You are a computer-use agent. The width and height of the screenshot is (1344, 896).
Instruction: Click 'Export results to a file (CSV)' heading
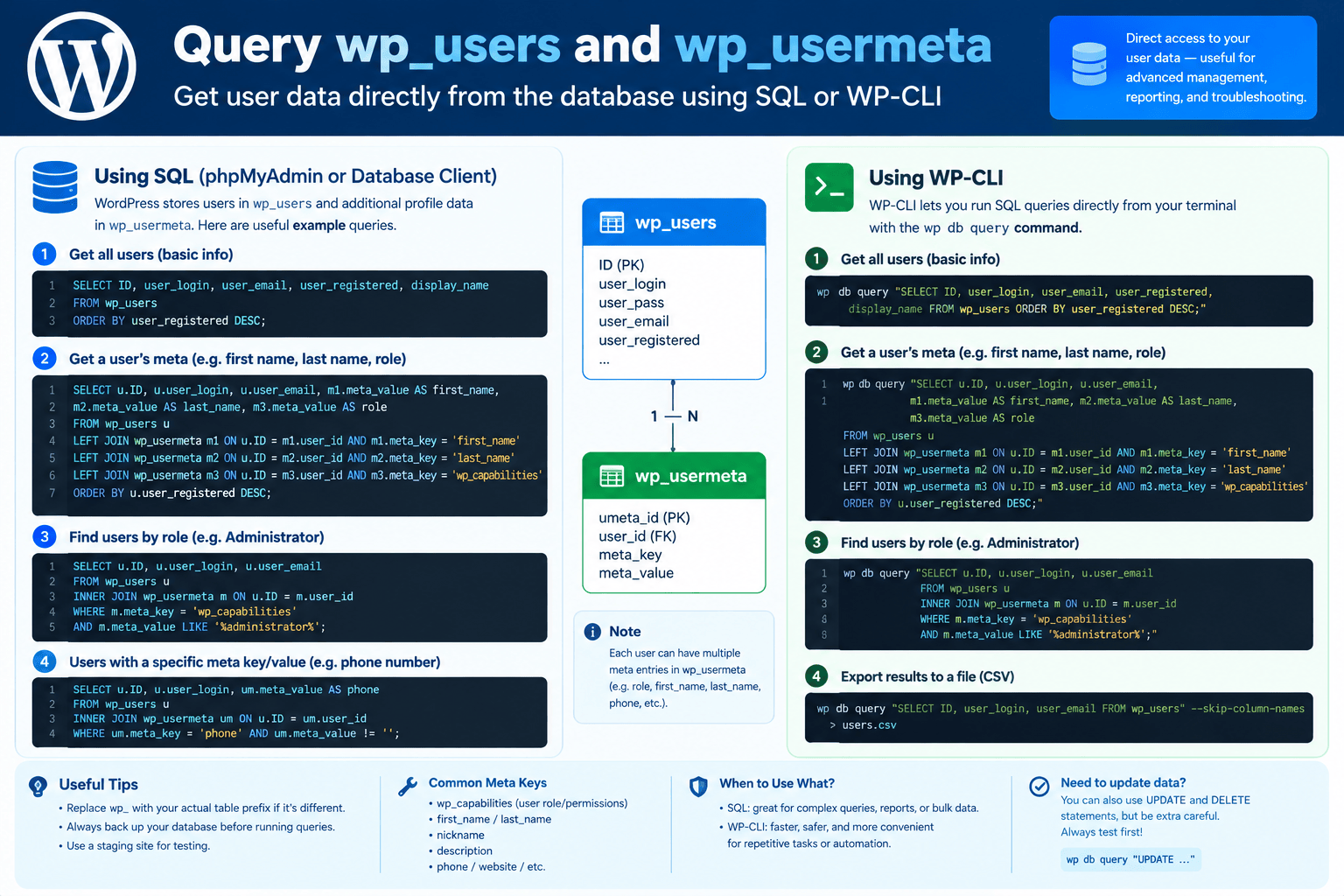tap(927, 676)
